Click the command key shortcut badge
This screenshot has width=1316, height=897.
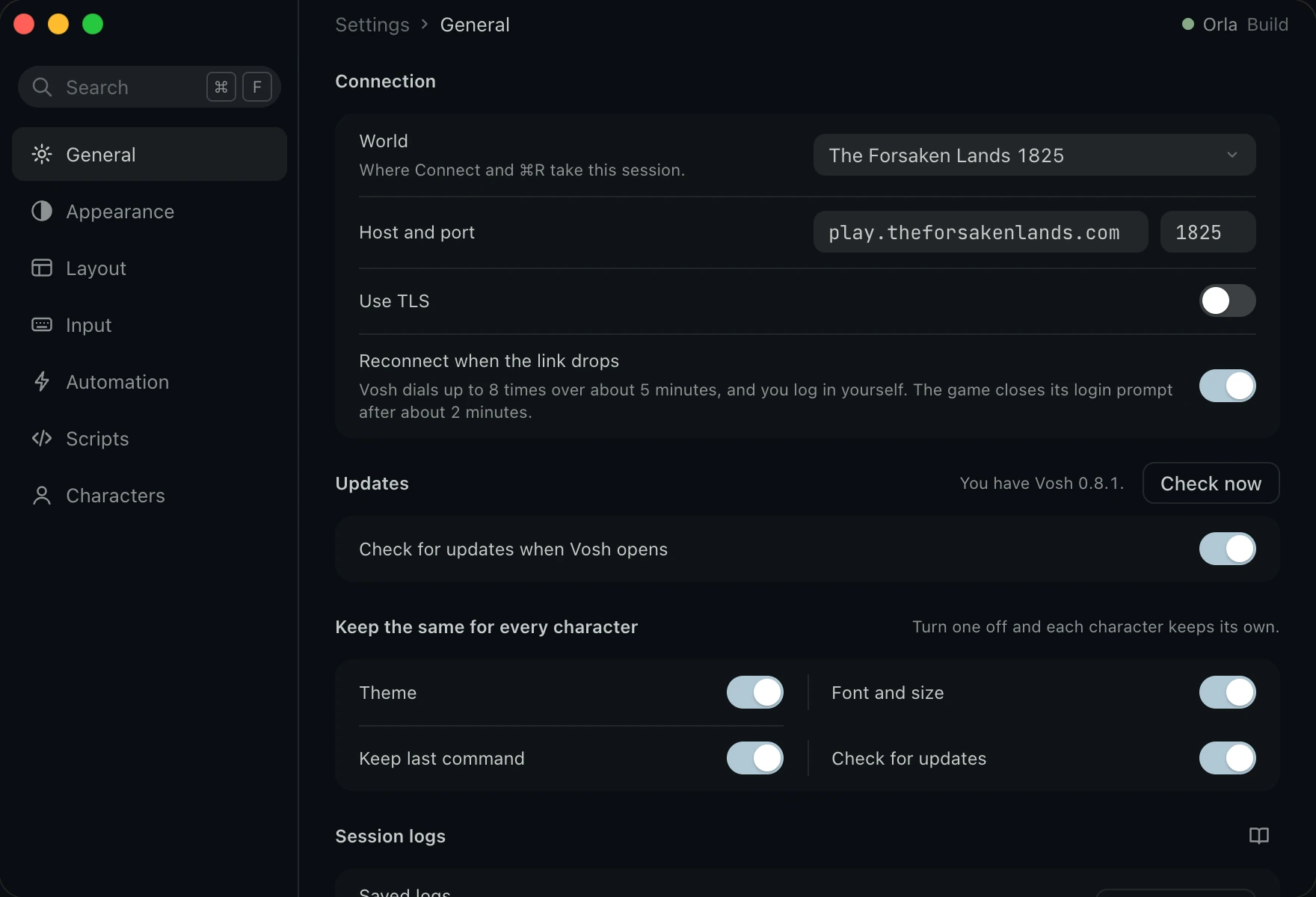click(221, 87)
